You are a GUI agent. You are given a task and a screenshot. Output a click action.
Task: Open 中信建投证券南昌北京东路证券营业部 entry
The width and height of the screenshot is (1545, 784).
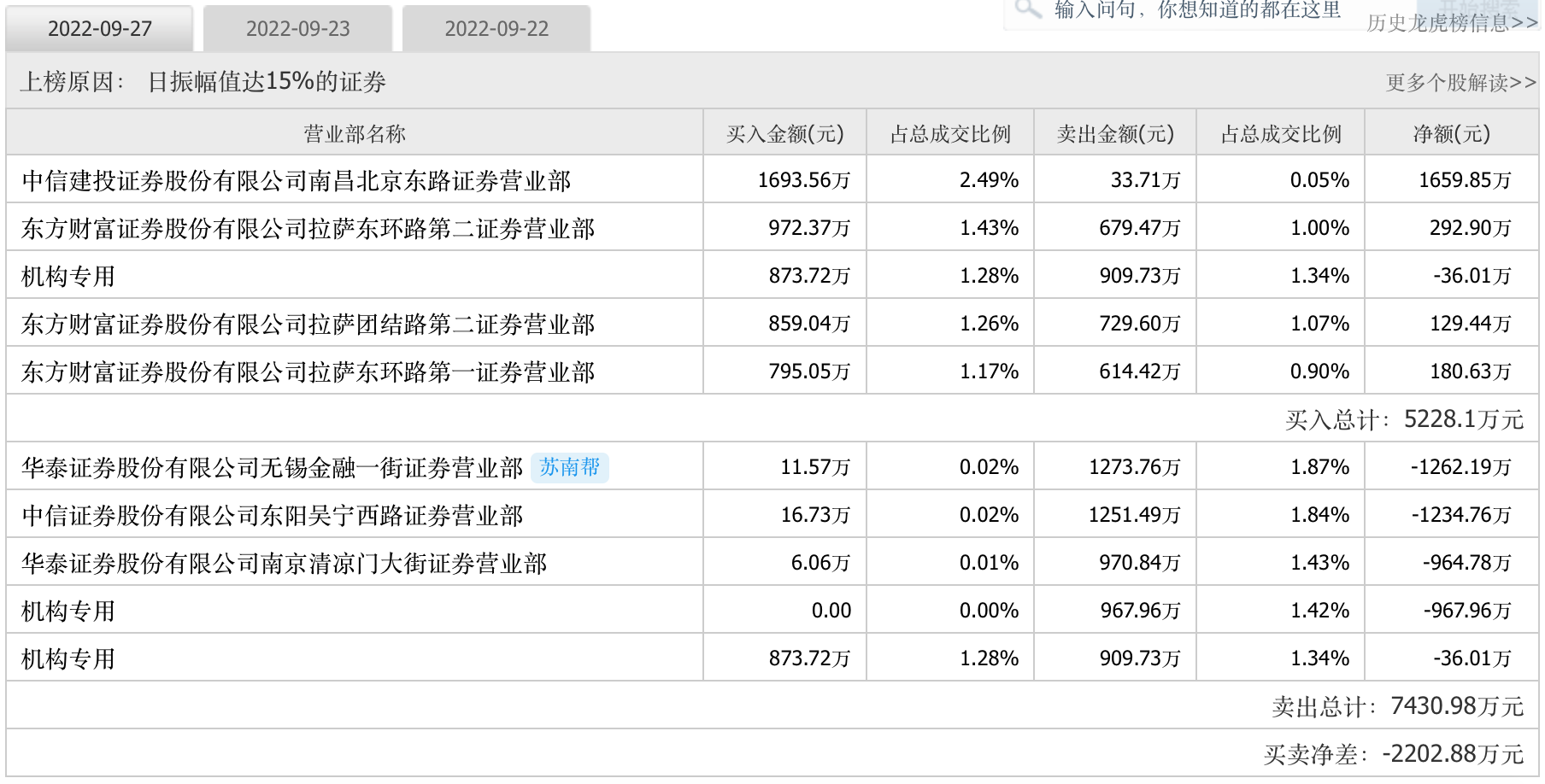click(296, 181)
